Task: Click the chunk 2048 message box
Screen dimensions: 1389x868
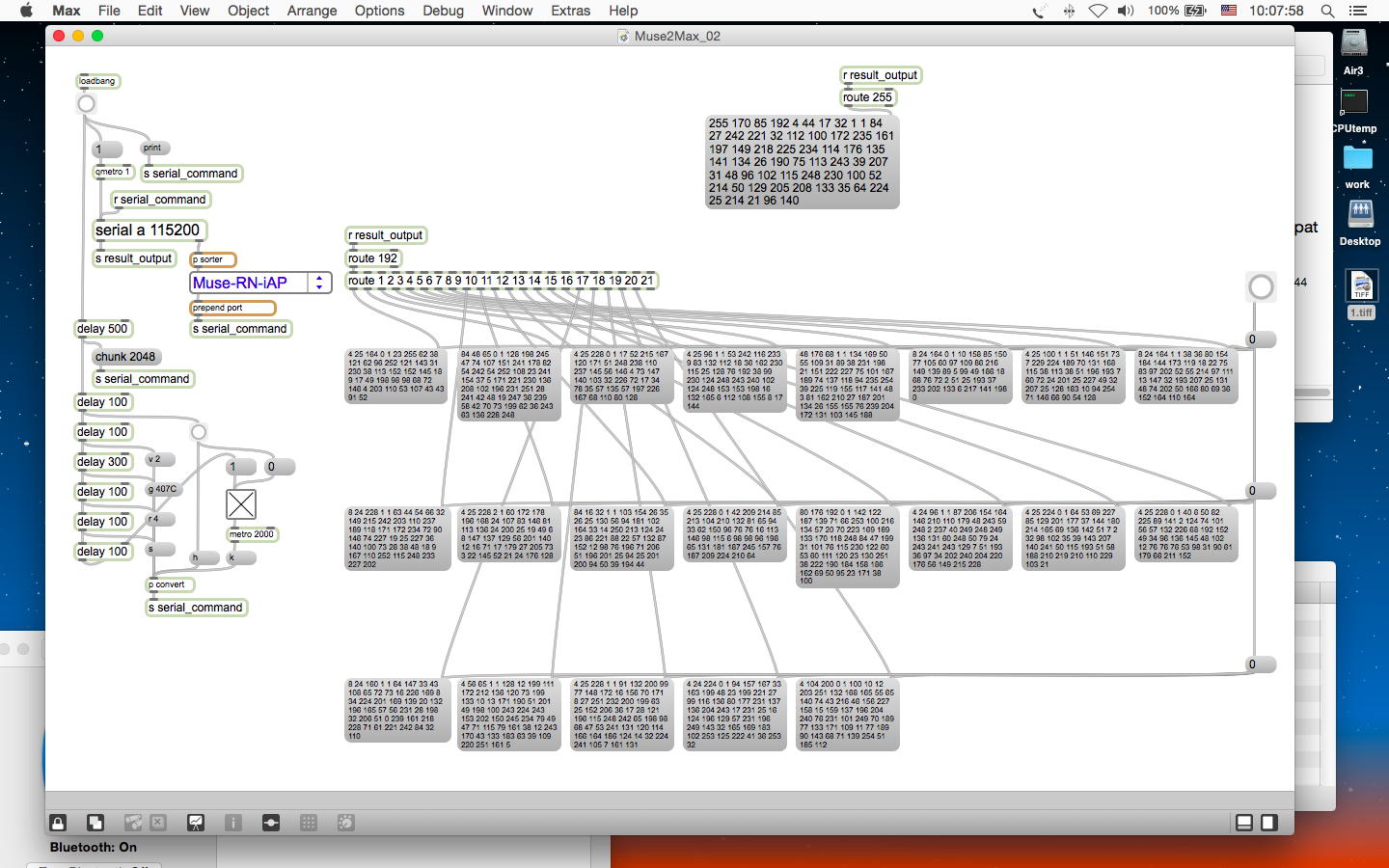Action: pyautogui.click(x=126, y=357)
